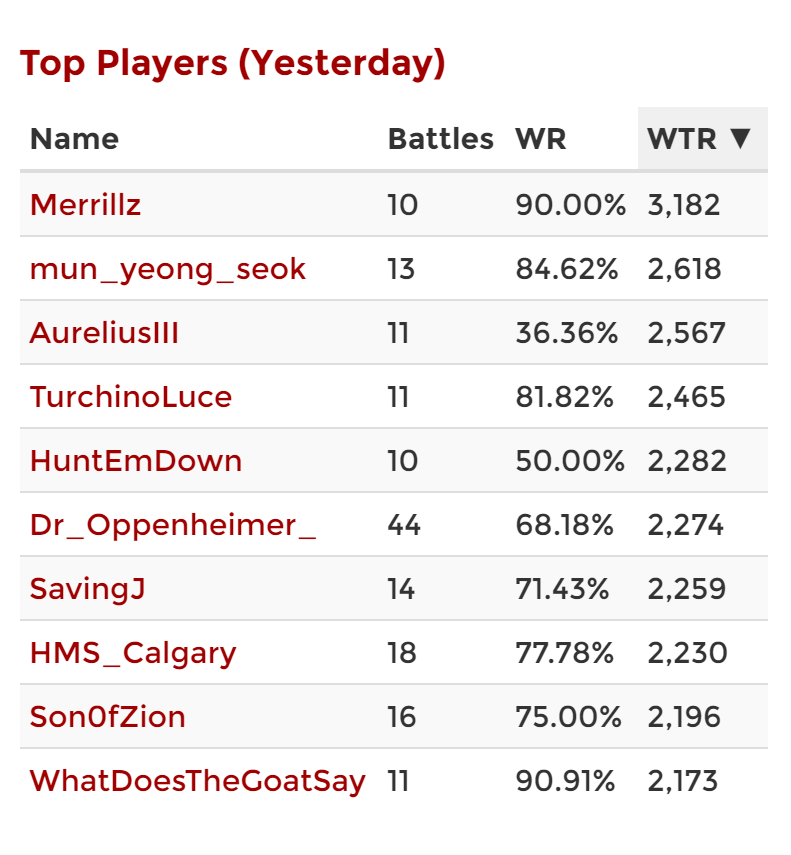Click Merrillz WTR value 3,182

point(684,205)
